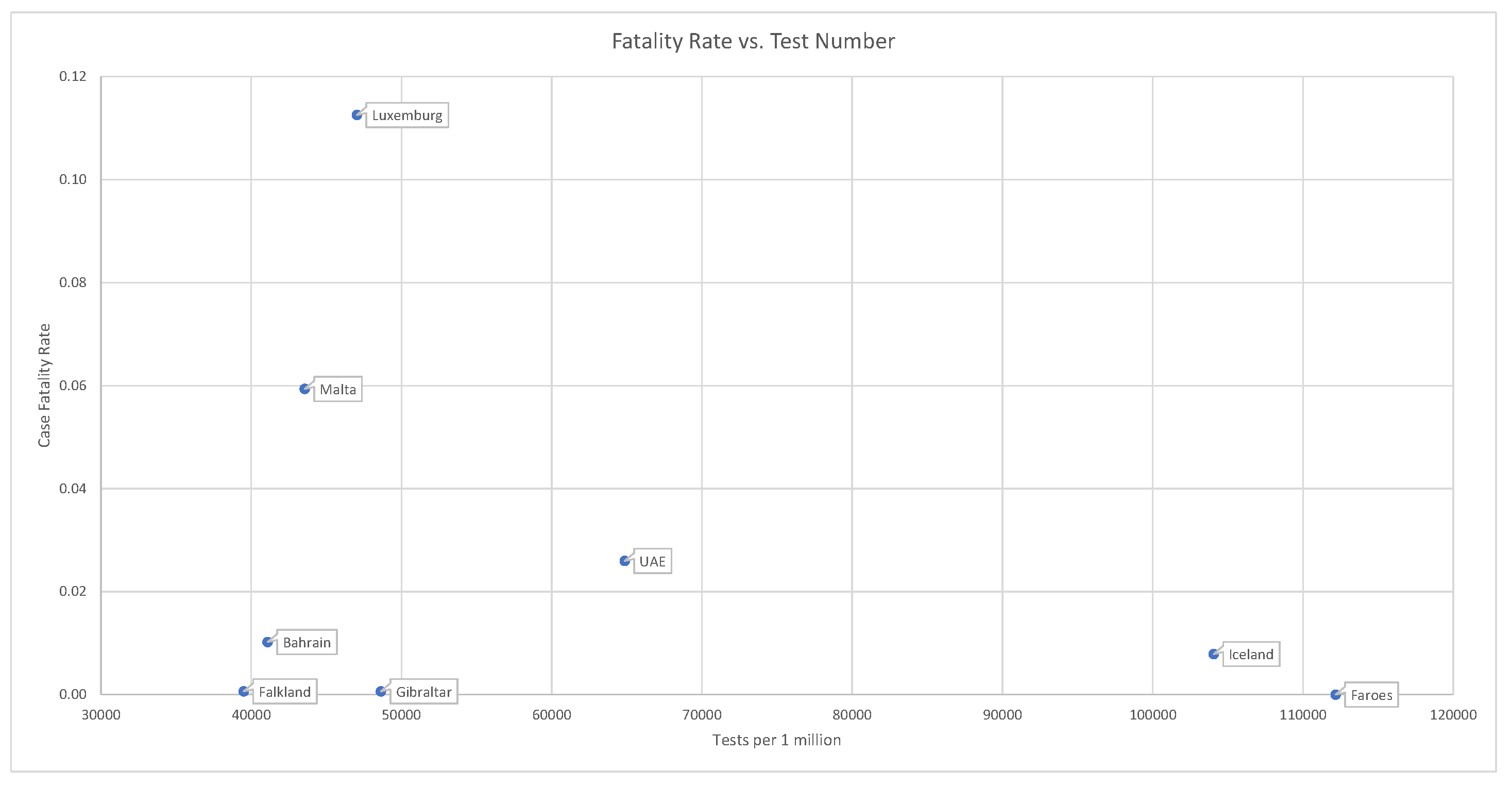Click the 70000 horizontal axis label
The image size is (1512, 786).
702,715
